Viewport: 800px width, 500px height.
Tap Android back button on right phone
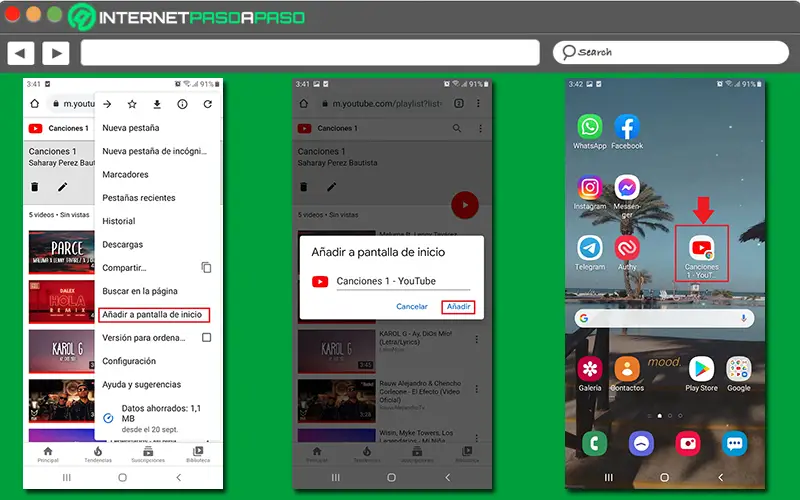pyautogui.click(x=720, y=477)
